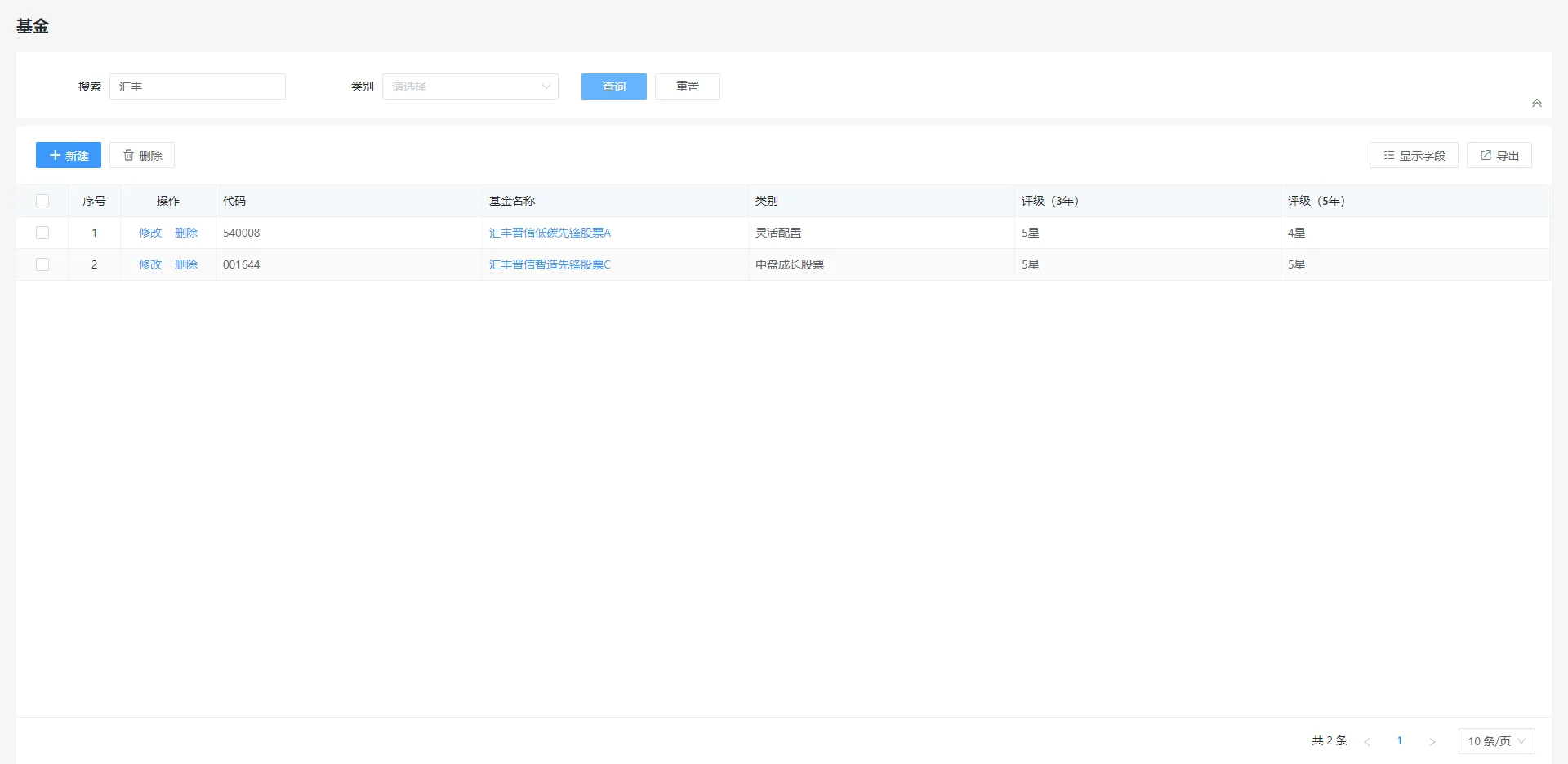Click Edit (修改) for row 1
Screen dimensions: 1568x764
click(150, 233)
